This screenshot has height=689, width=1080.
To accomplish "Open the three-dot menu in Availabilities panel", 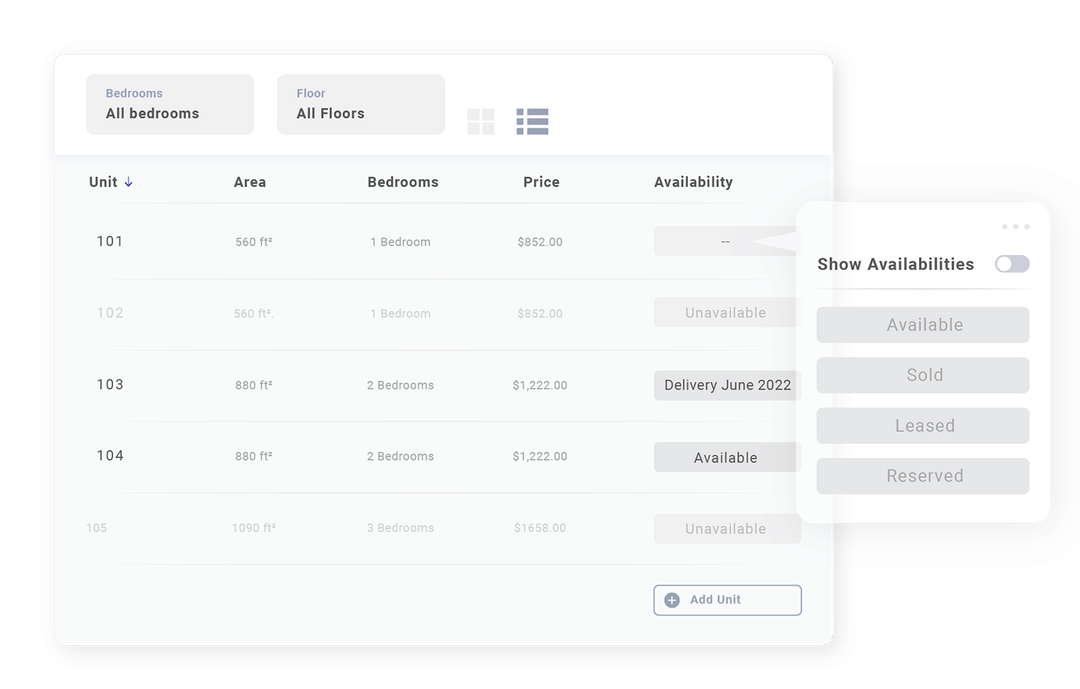I will coord(1014,226).
